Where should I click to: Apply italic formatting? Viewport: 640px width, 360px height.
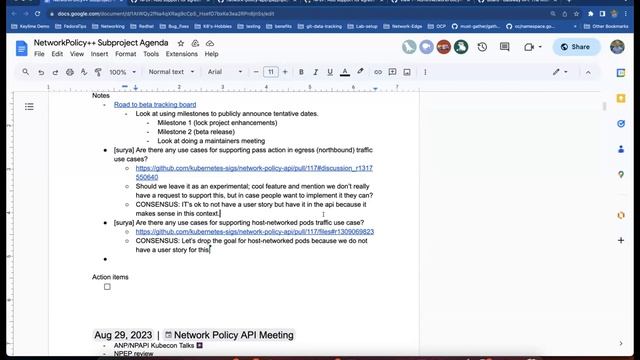click(x=316, y=72)
